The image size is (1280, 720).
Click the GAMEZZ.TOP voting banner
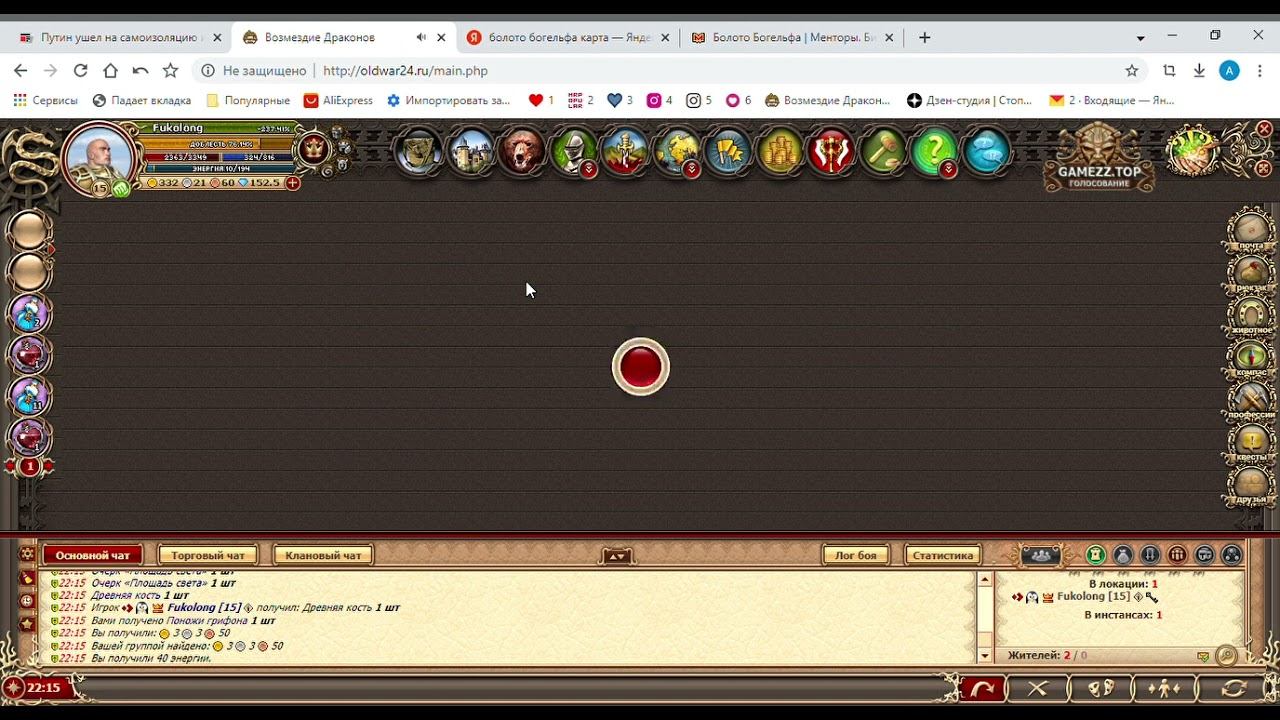pyautogui.click(x=1099, y=158)
